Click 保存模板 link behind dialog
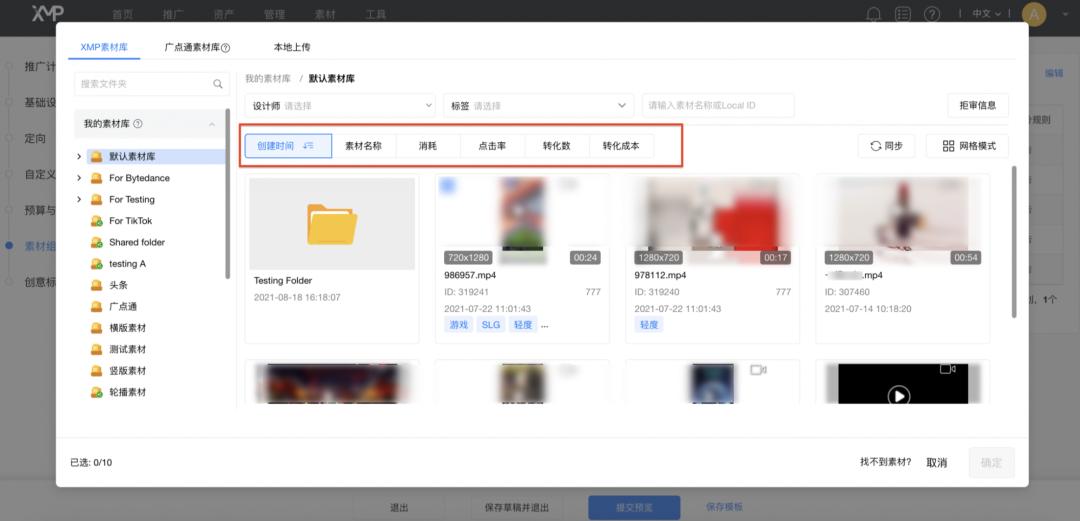Screen dimensions: 1080x521 (x=725, y=507)
